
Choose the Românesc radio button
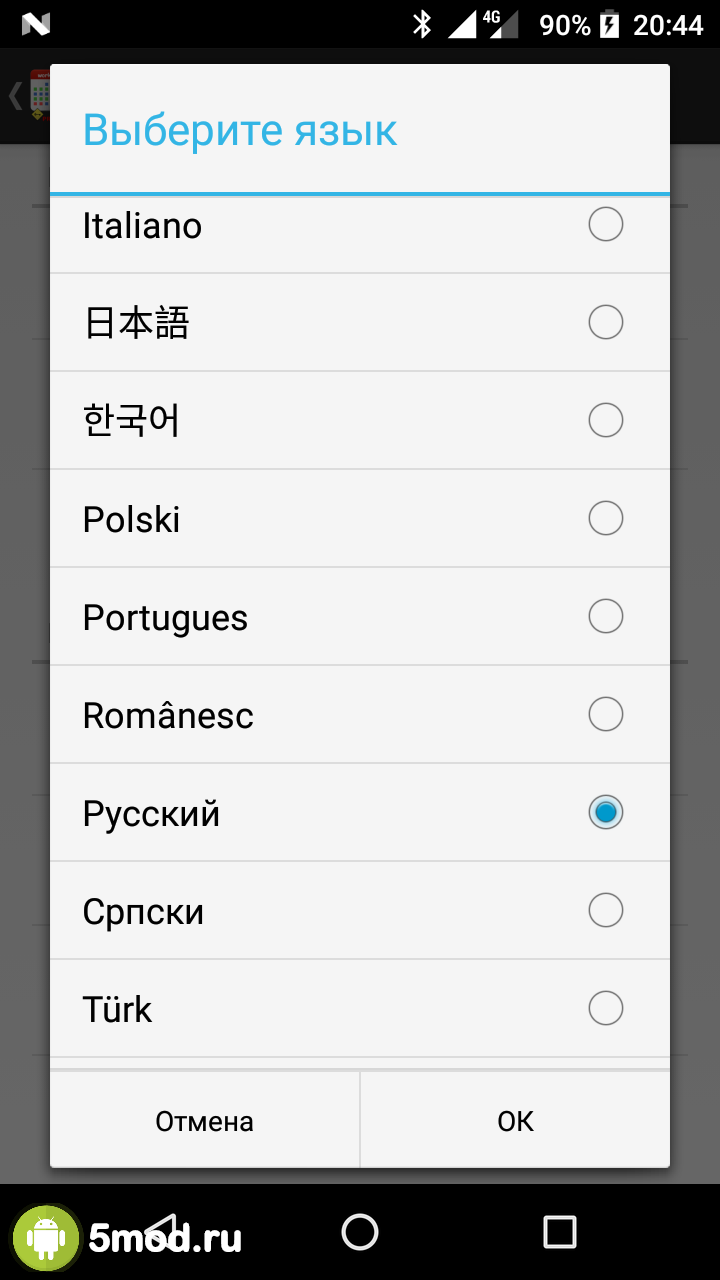click(x=605, y=714)
